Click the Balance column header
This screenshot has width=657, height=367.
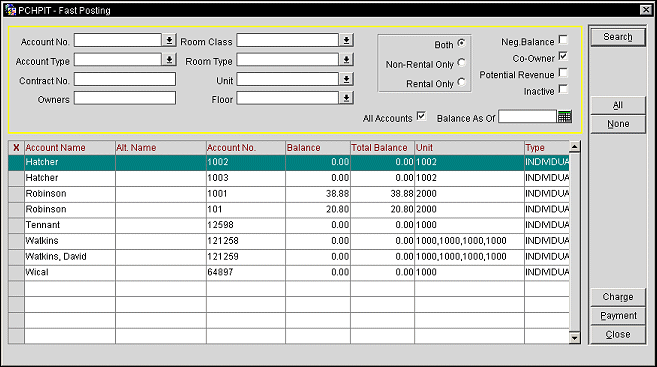[x=318, y=147]
